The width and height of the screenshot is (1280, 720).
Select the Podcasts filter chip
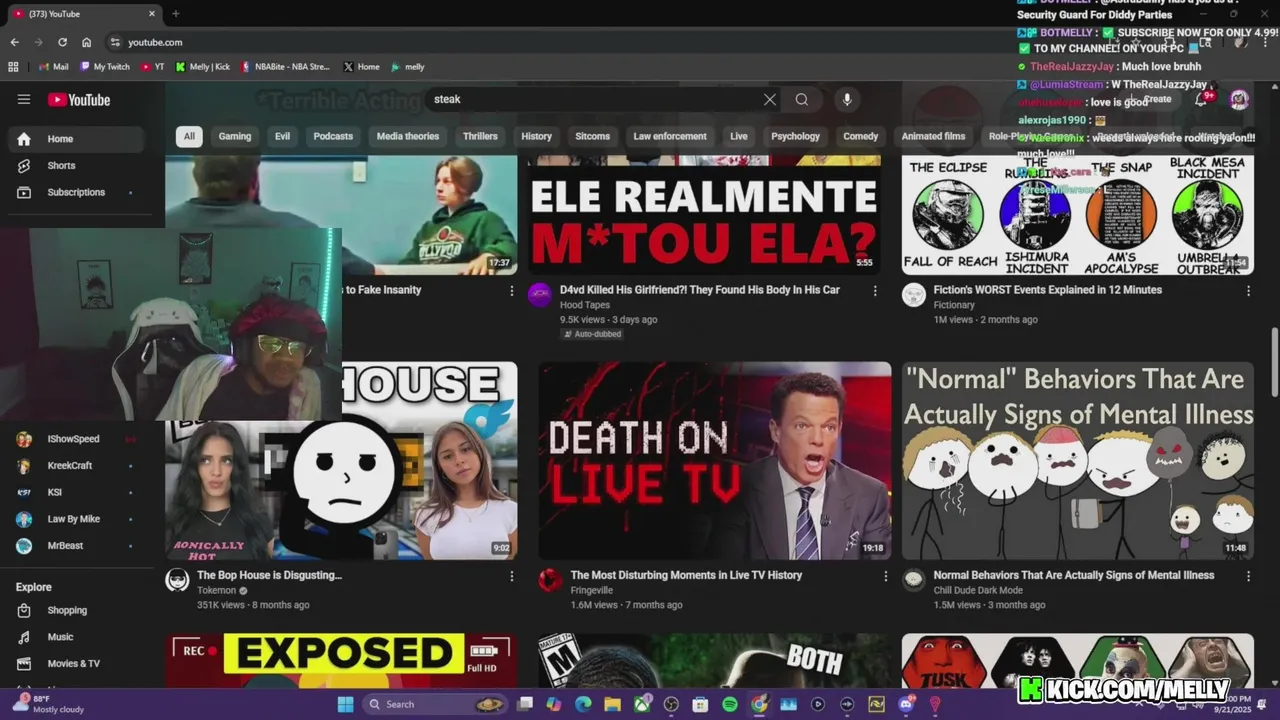coord(333,136)
